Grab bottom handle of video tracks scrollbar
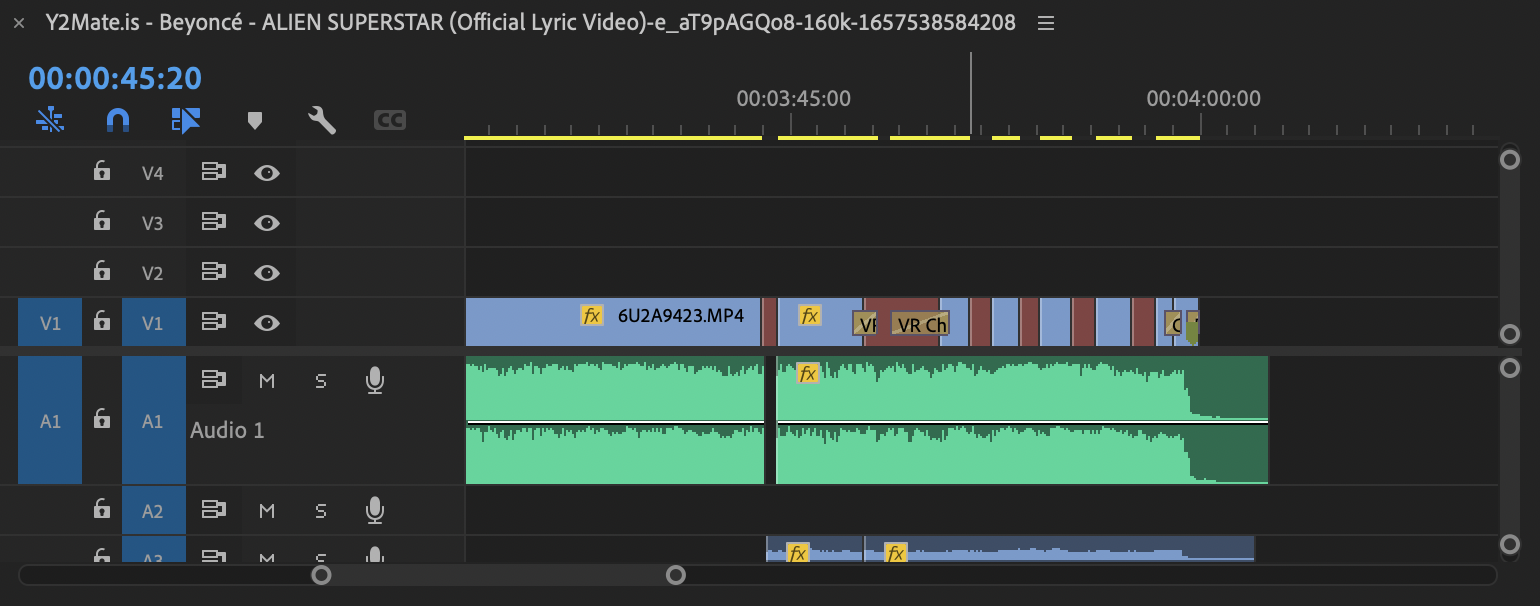The width and height of the screenshot is (1540, 606). (x=1510, y=334)
